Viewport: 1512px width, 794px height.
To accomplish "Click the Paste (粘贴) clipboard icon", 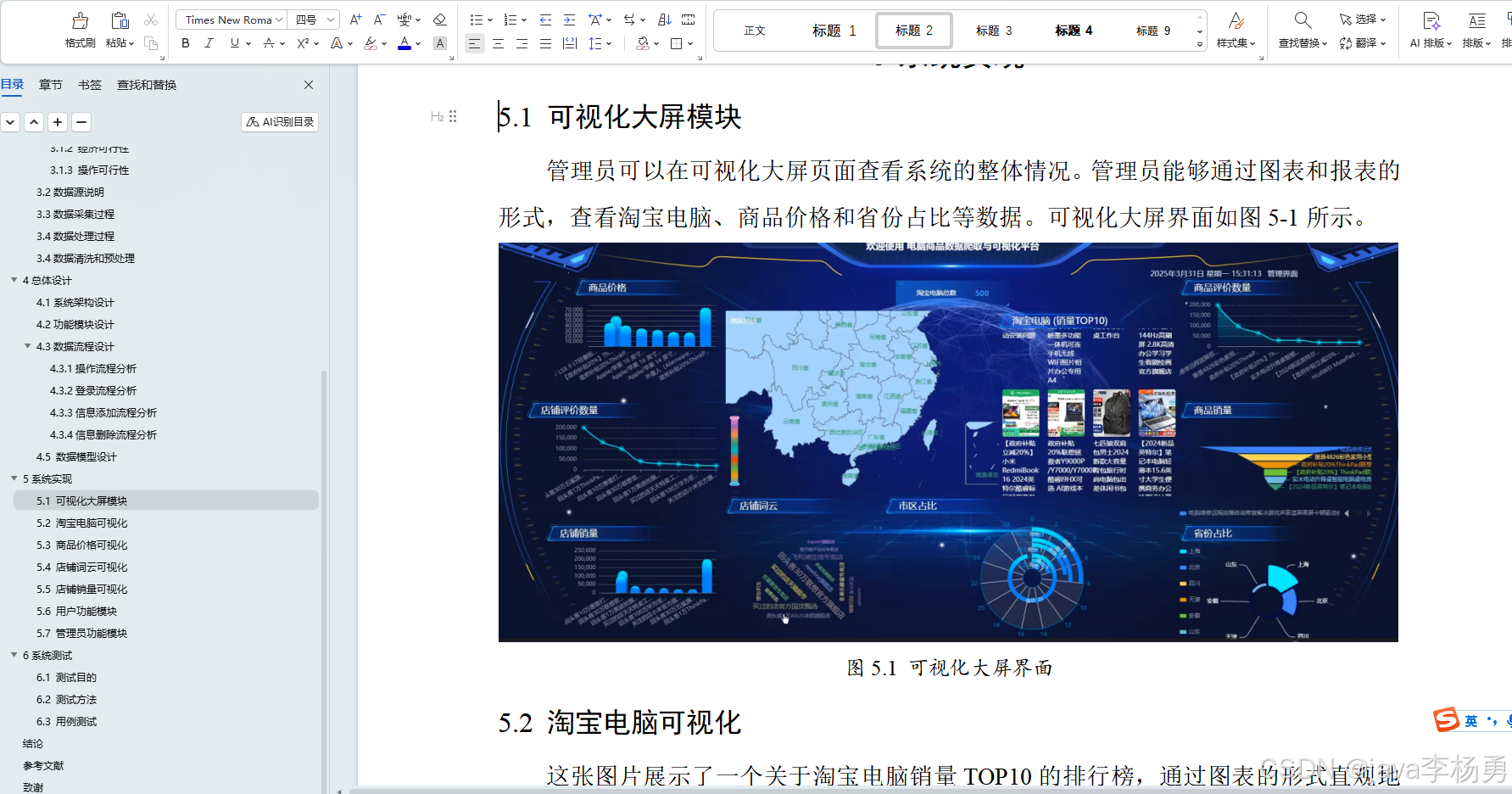I will pos(120,20).
